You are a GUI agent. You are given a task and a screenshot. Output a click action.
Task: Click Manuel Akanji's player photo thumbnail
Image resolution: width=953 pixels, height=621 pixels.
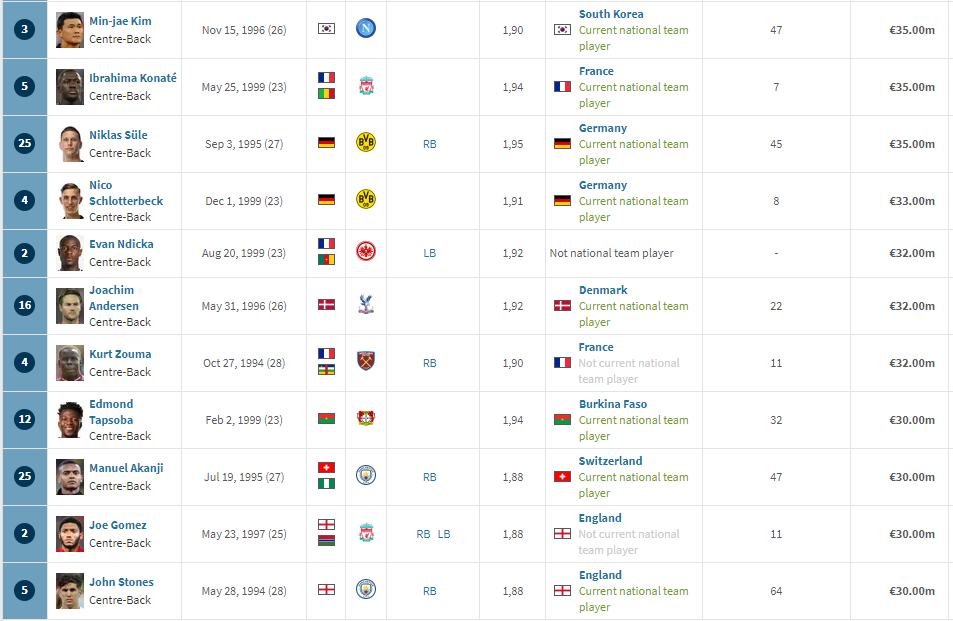tap(70, 477)
